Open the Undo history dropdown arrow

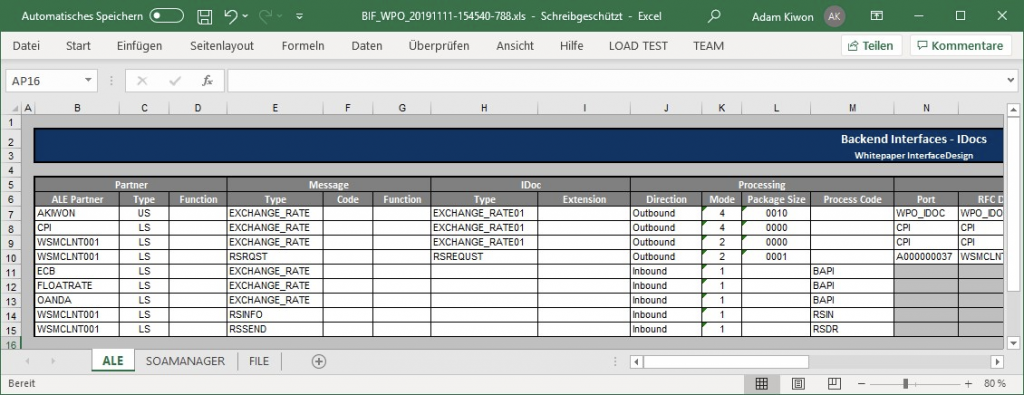coord(245,16)
